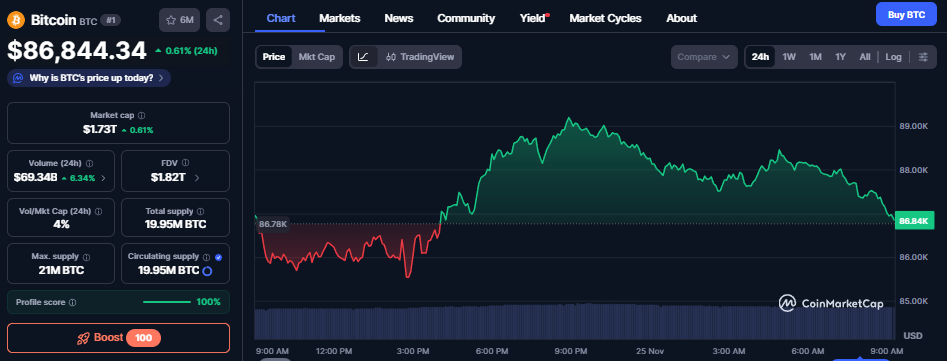Open the share icon button

217,20
